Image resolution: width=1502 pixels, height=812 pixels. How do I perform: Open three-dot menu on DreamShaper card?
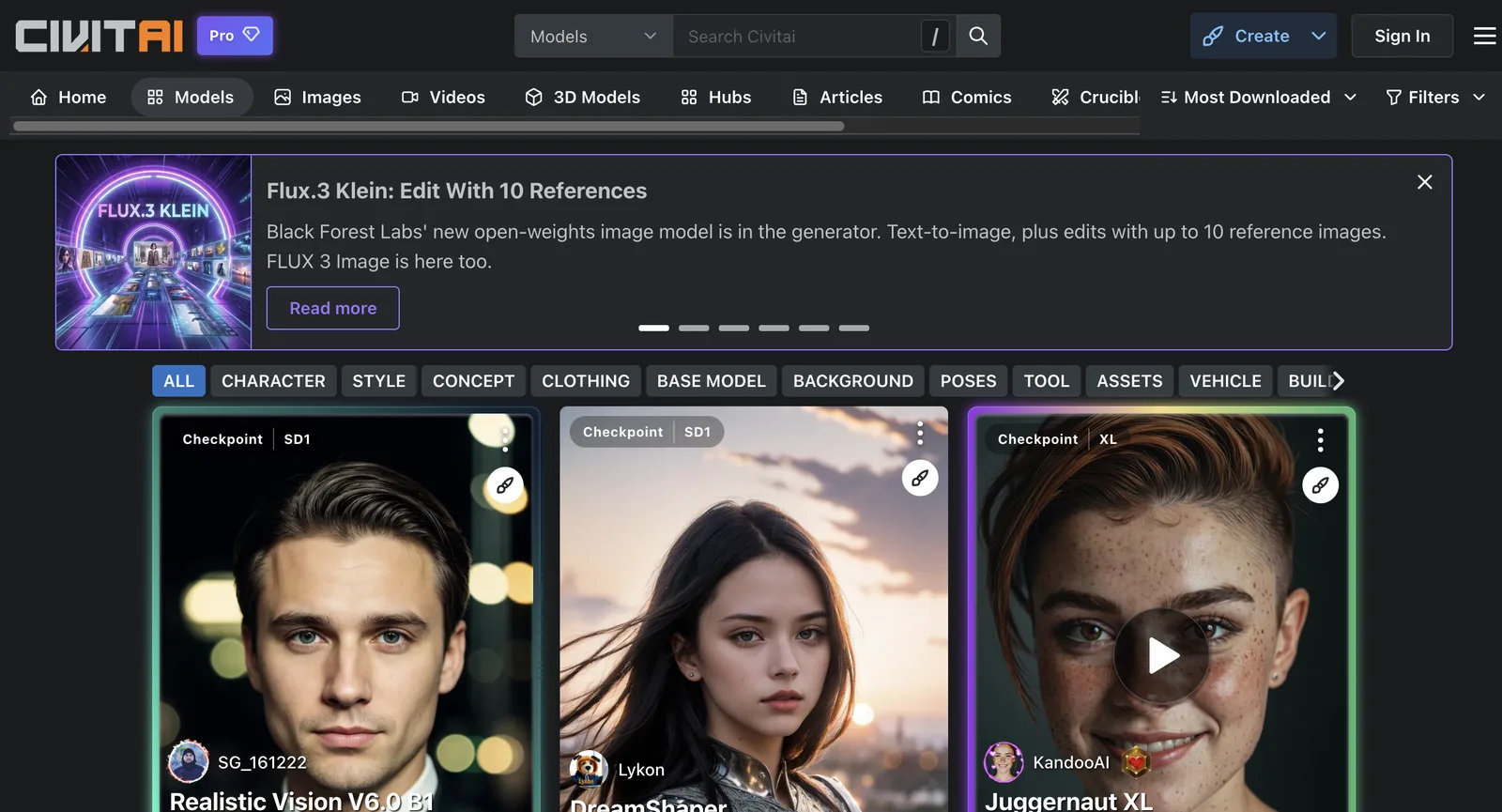pyautogui.click(x=920, y=433)
